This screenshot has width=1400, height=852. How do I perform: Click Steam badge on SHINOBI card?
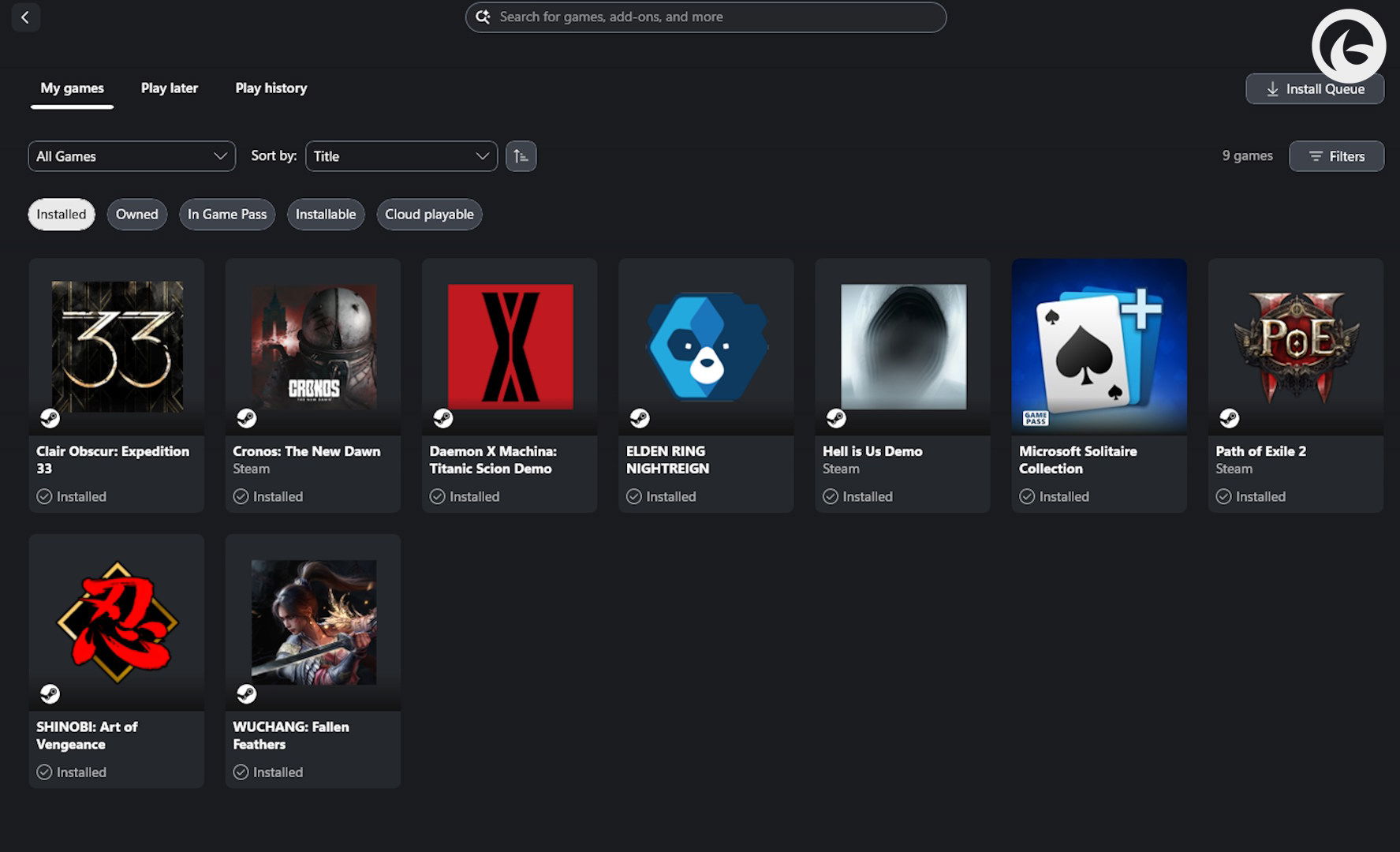click(50, 694)
